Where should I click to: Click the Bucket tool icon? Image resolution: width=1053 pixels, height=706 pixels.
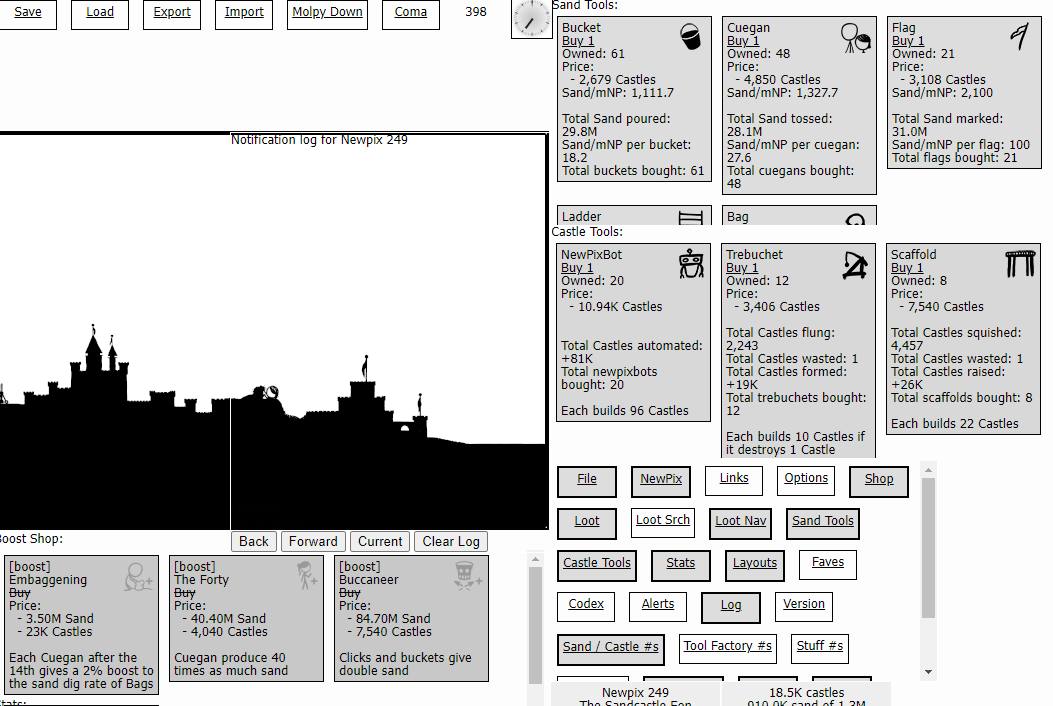pyautogui.click(x=690, y=36)
